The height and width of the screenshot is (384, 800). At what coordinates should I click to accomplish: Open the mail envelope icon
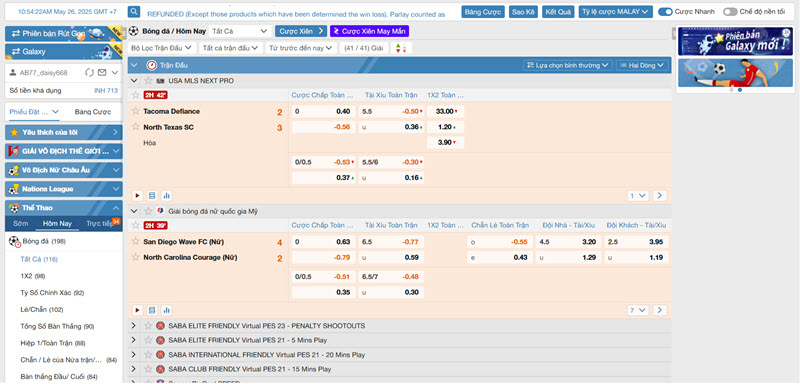point(102,73)
